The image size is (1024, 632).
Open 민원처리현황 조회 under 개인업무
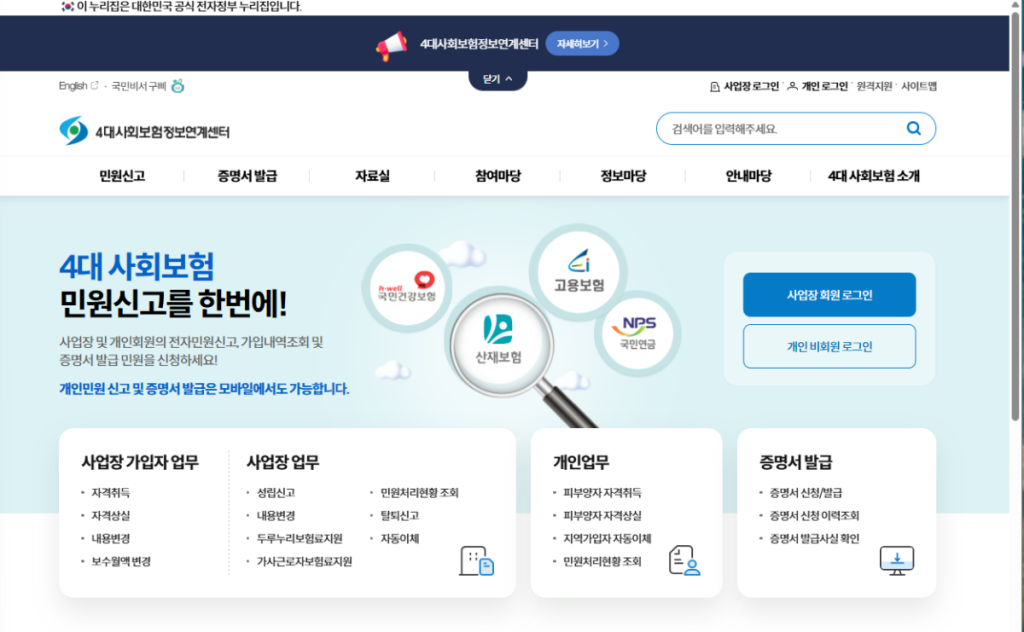coord(602,561)
